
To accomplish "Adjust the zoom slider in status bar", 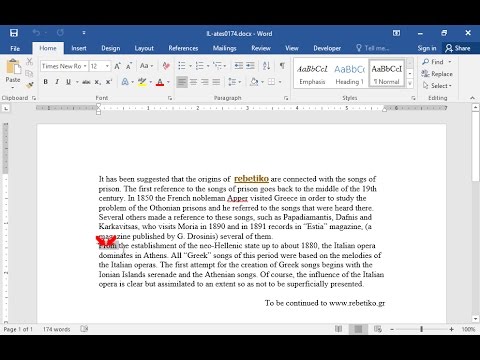I will coord(421,329).
